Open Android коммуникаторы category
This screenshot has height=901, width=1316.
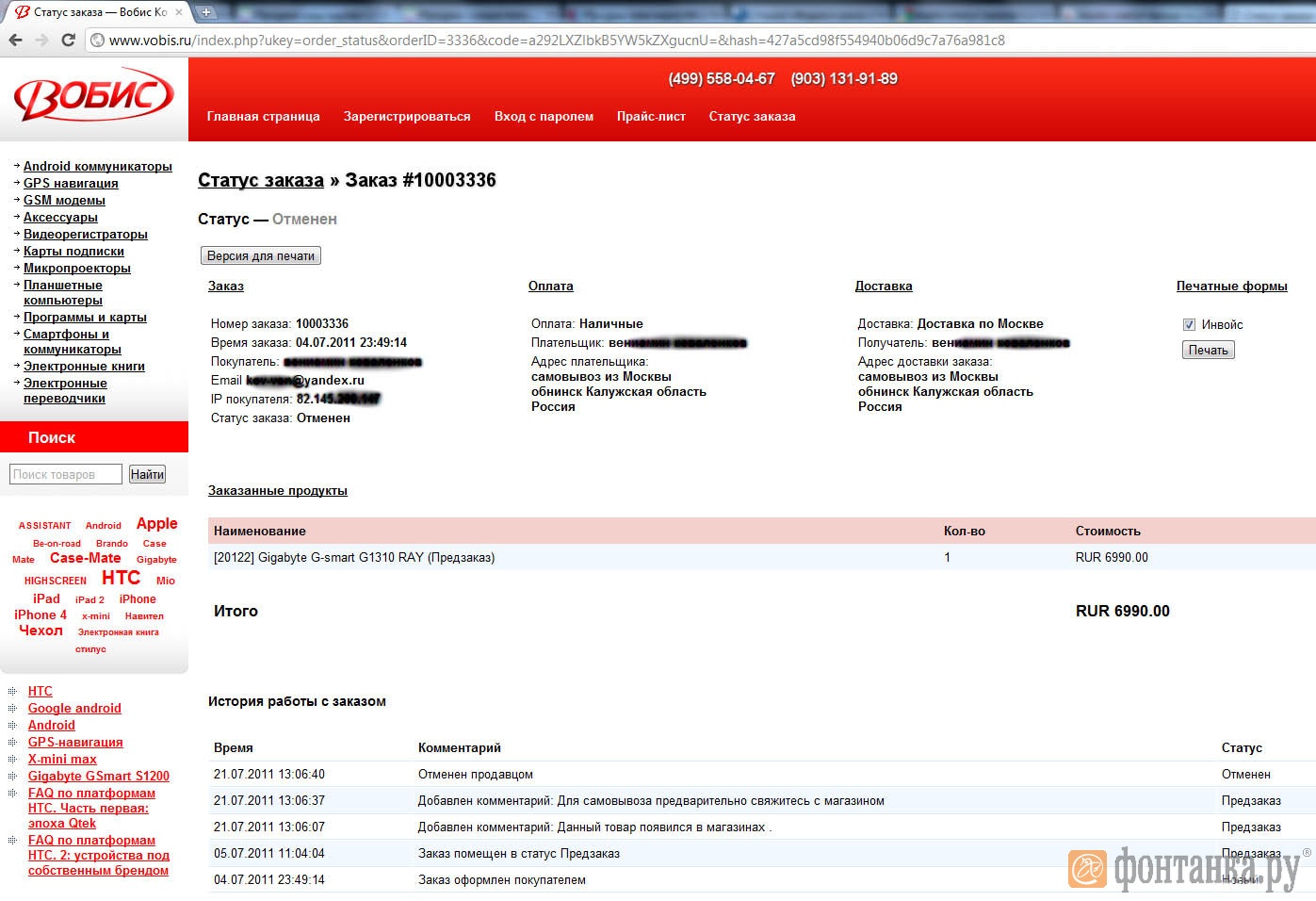[x=98, y=166]
